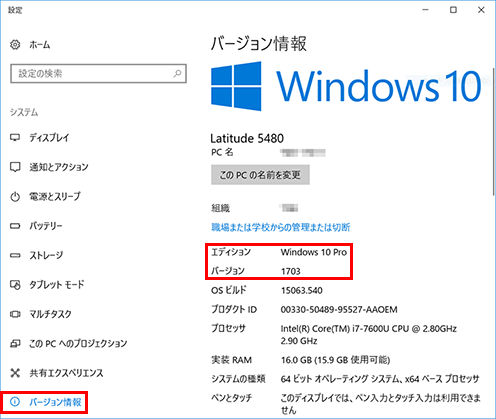Click the システム section label

24,112
